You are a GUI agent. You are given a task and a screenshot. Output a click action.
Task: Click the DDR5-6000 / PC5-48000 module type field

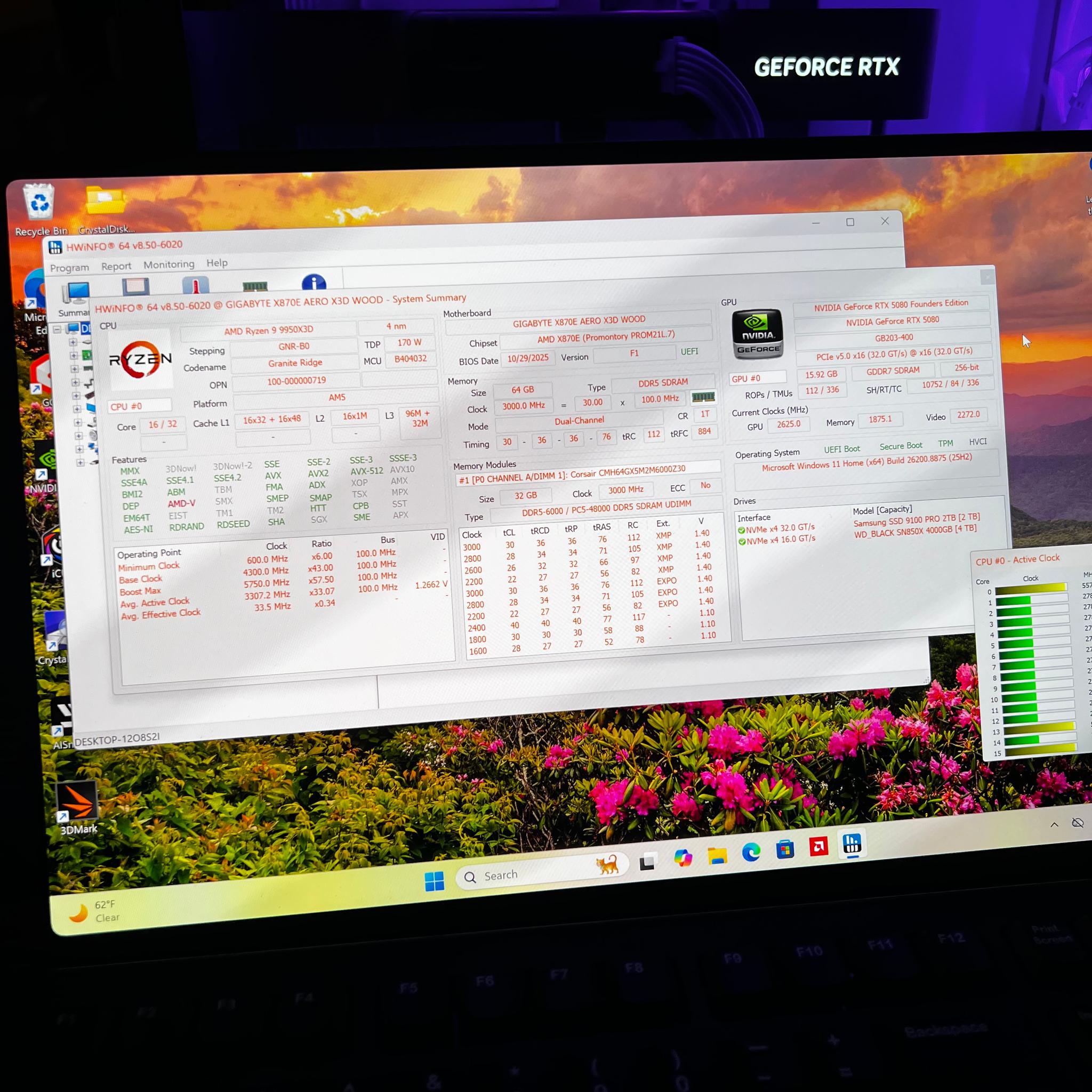(x=606, y=508)
